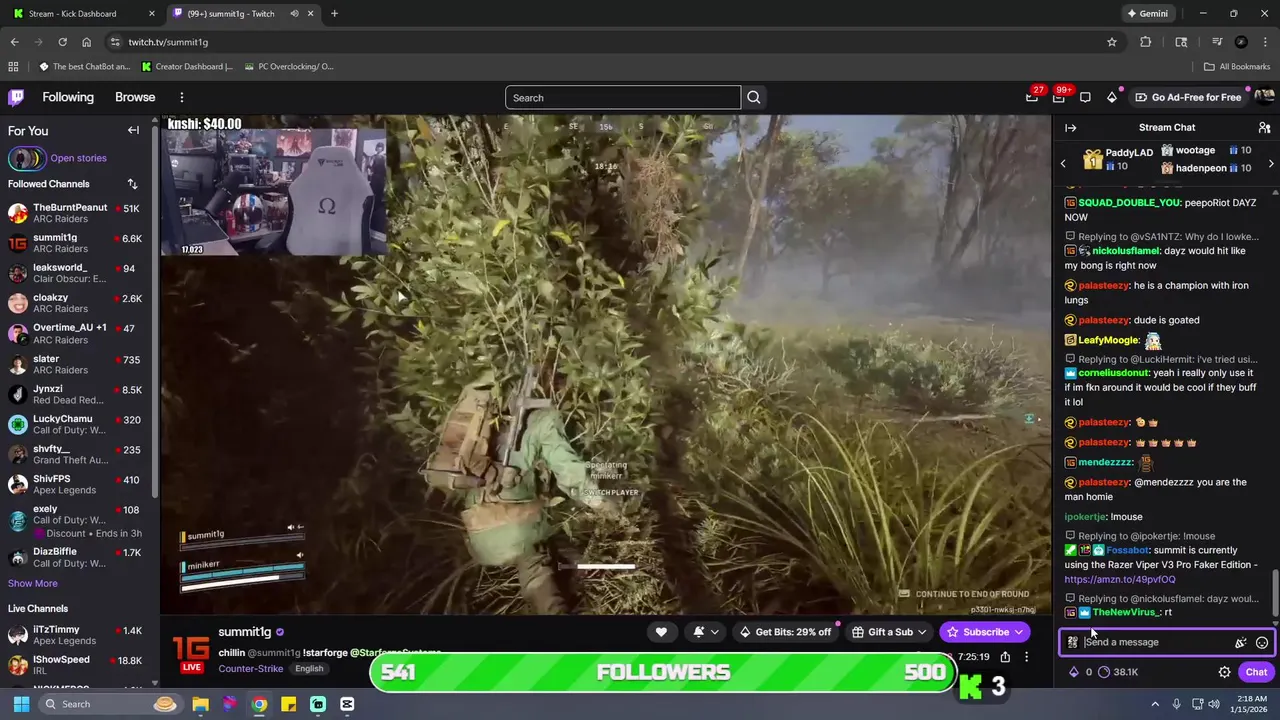1280x720 pixels.
Task: Open ShivFPS channel in sidebar
Action: click(75, 484)
